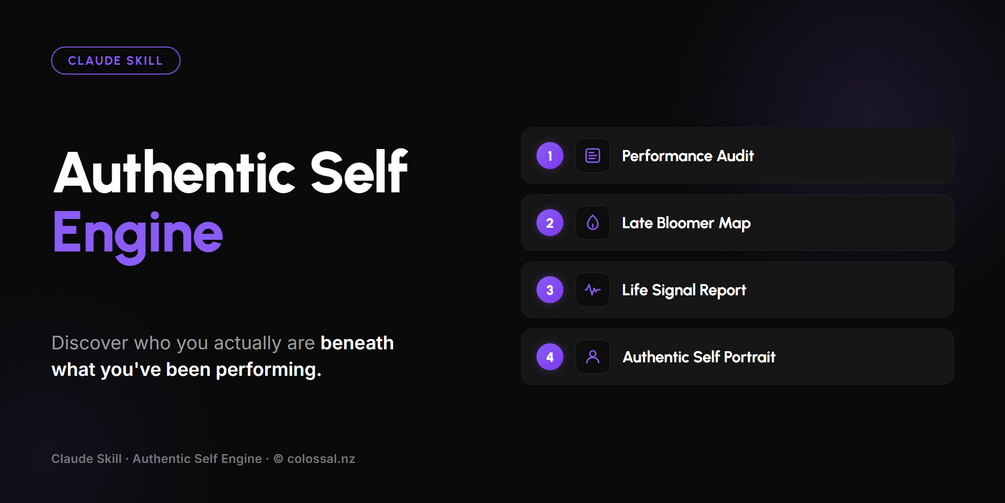Click the bold 'beneath' tagline word
The image size is (1005, 503).
coord(357,343)
